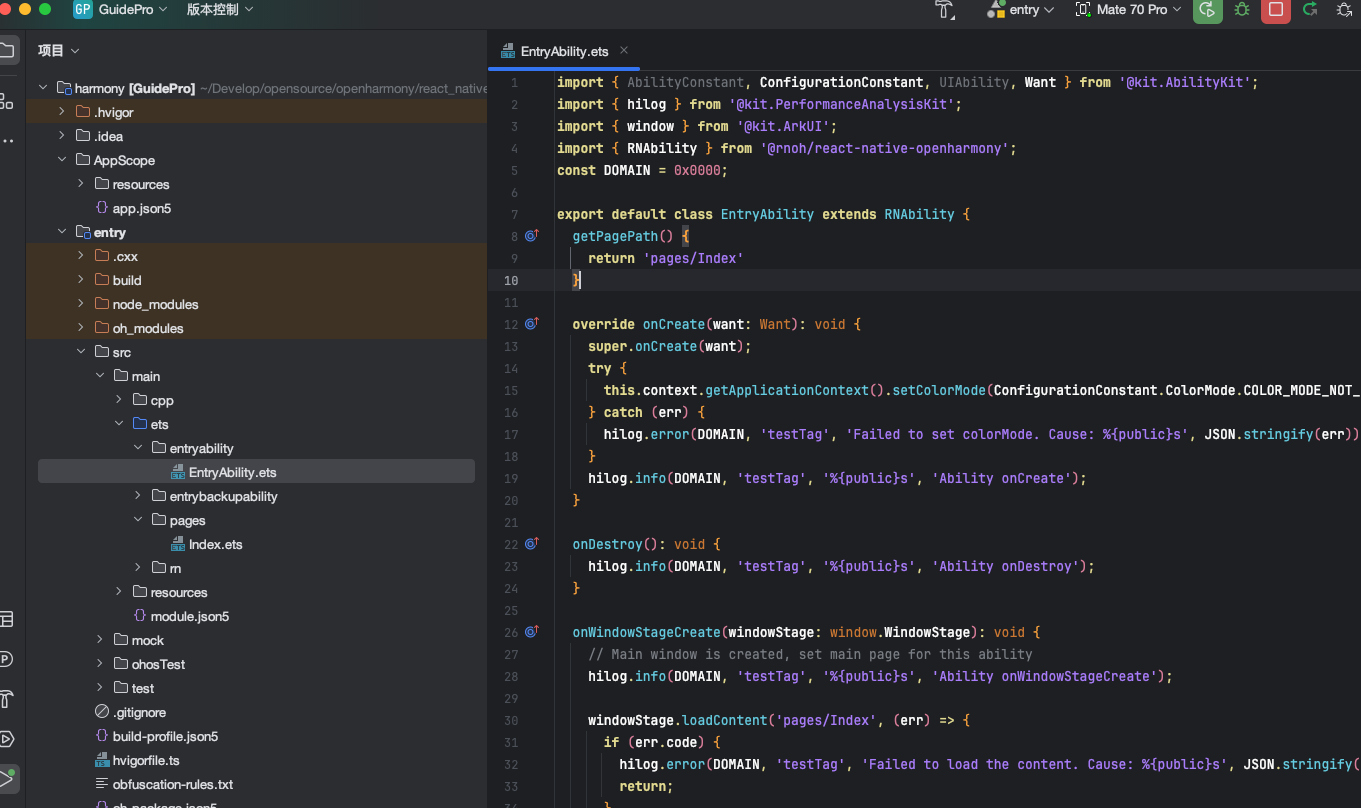This screenshot has width=1361, height=808.
Task: Collapse the src folder
Action: point(81,352)
